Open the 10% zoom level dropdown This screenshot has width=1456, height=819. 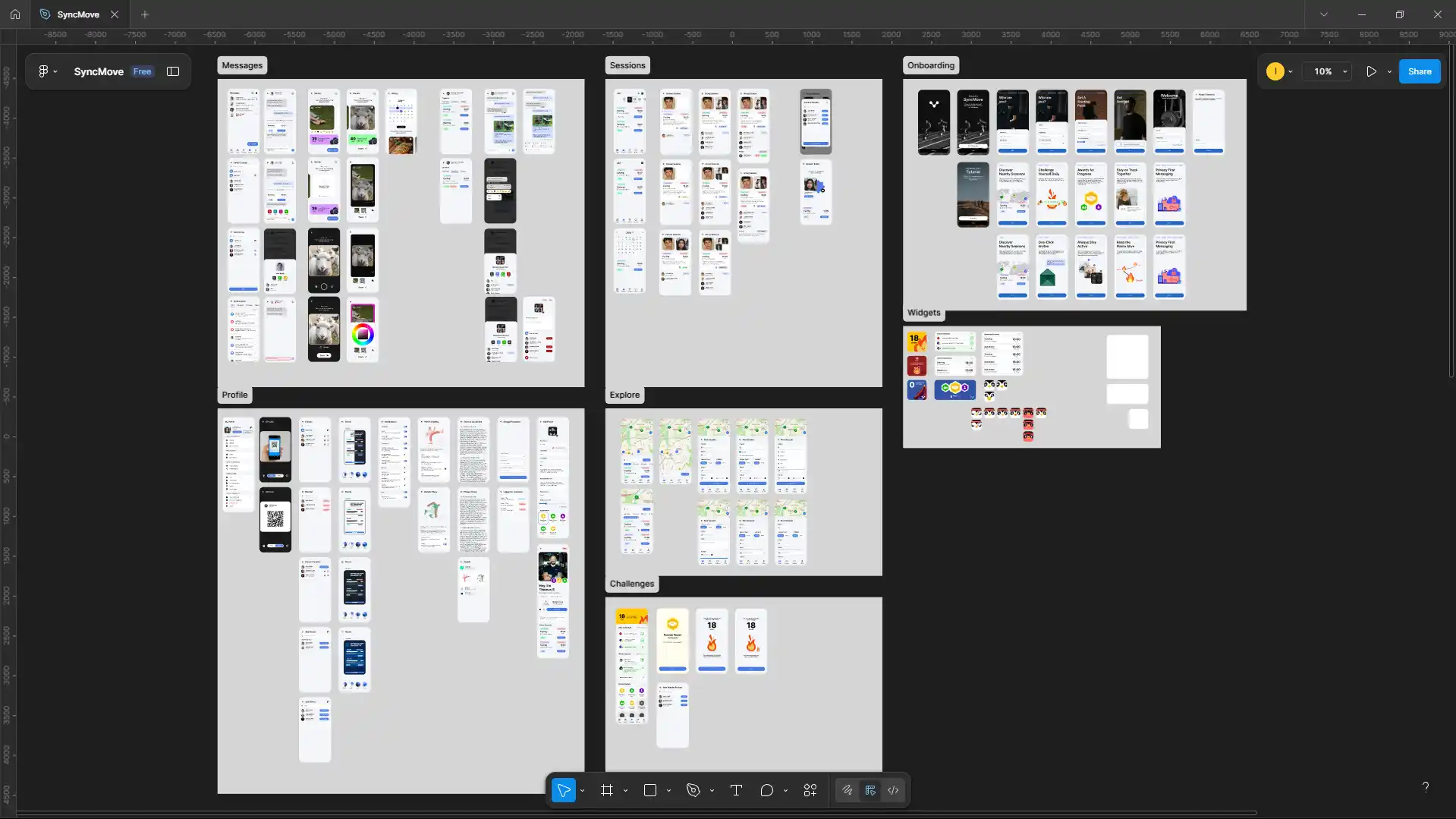coord(1329,71)
